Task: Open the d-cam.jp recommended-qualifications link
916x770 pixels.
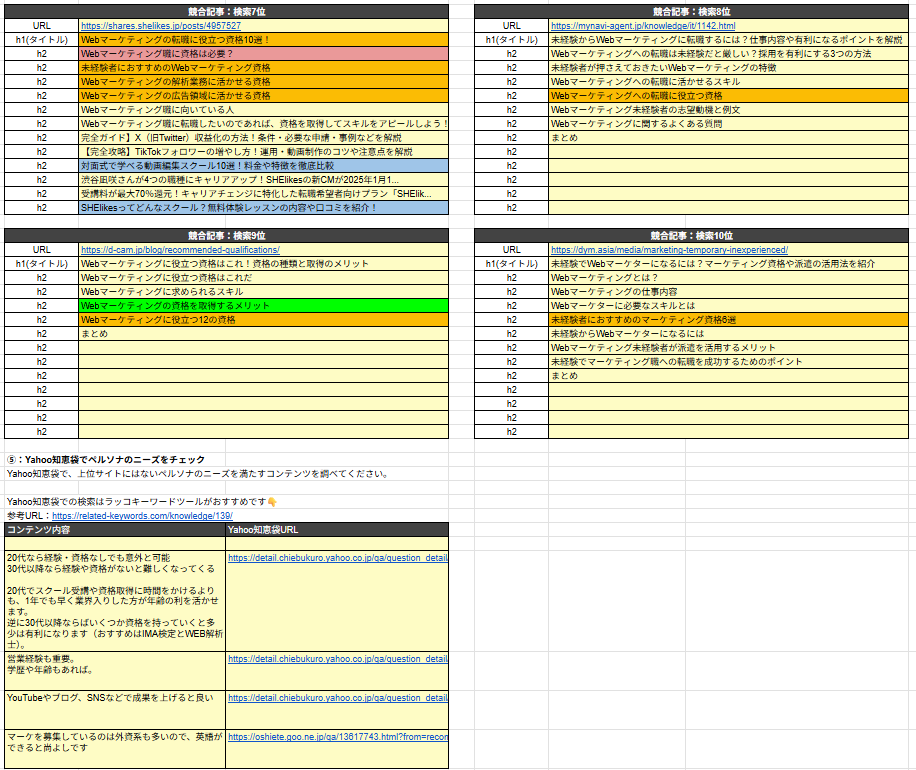Action: point(179,249)
